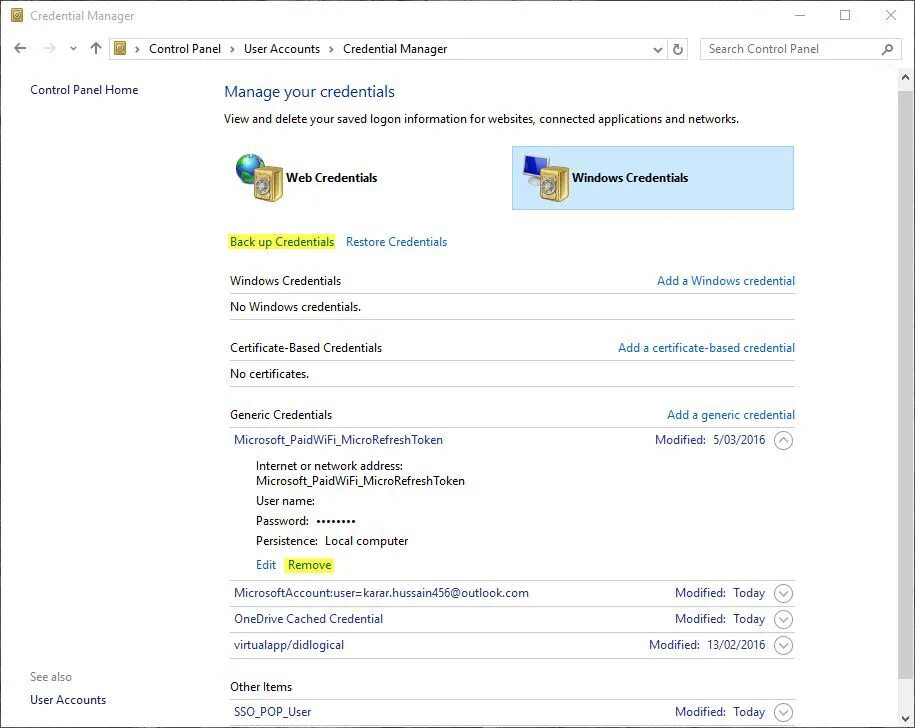Screen dimensions: 915x728
Task: Refresh the Credential Manager page
Action: pyautogui.click(x=679, y=49)
